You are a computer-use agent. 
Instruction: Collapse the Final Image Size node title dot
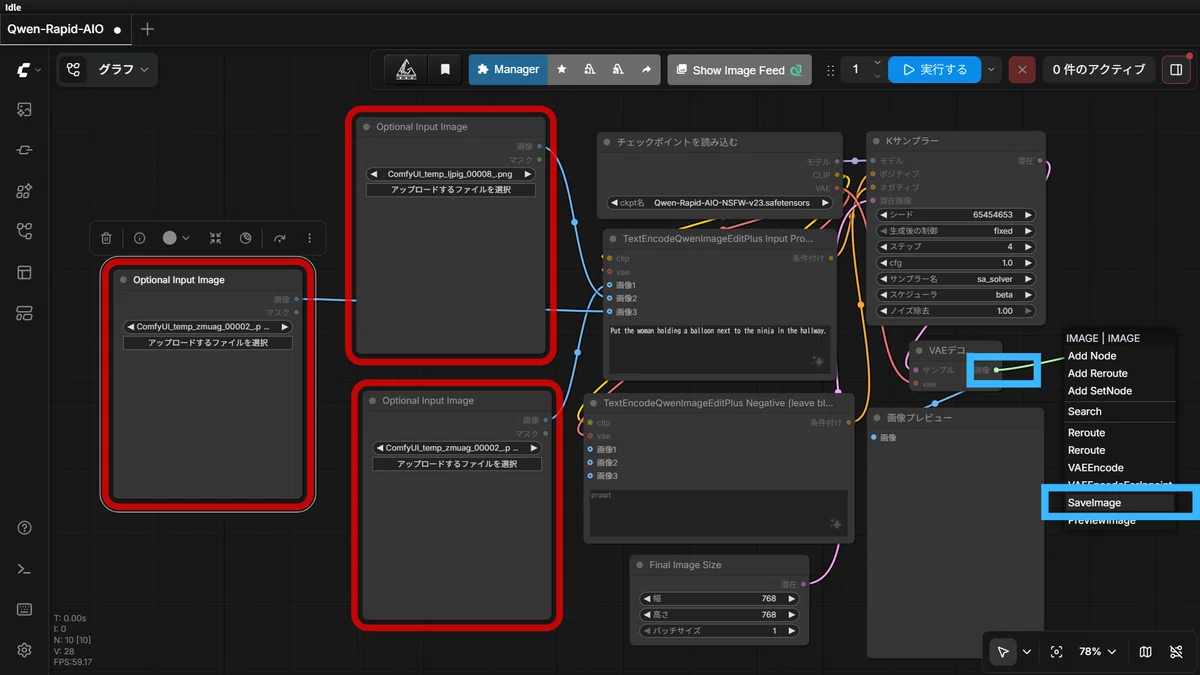pyautogui.click(x=640, y=565)
